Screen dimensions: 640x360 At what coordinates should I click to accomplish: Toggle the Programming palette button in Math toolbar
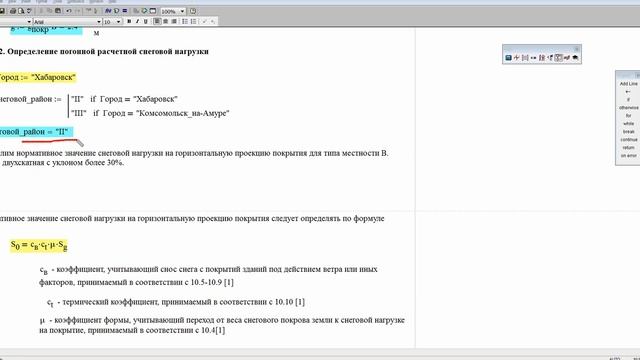coord(559,58)
